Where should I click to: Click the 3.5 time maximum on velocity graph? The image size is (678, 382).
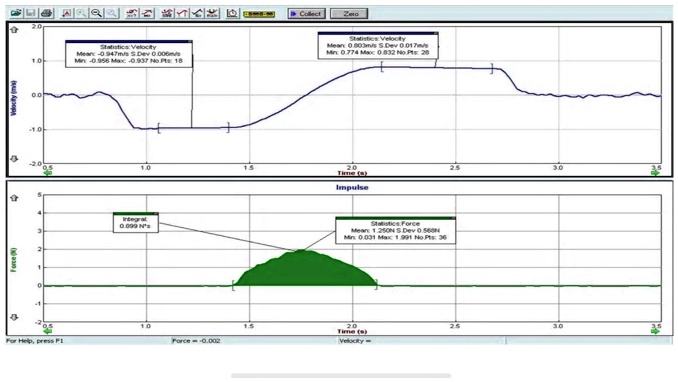tap(656, 167)
